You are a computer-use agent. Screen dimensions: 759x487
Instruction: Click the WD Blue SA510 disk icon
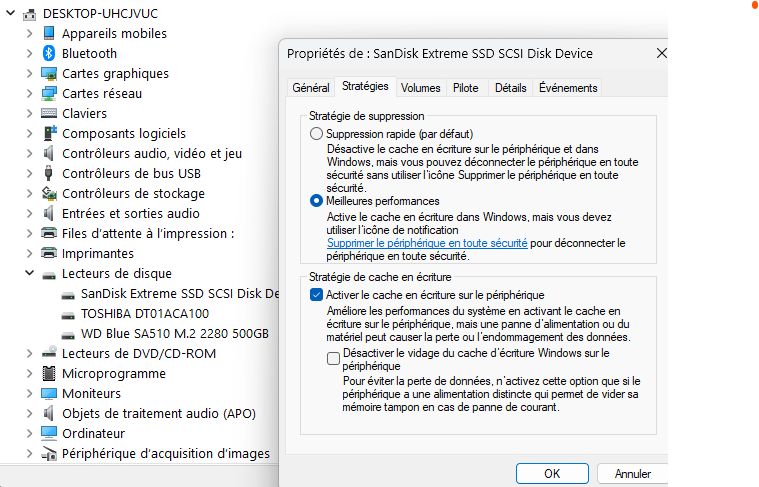point(68,335)
